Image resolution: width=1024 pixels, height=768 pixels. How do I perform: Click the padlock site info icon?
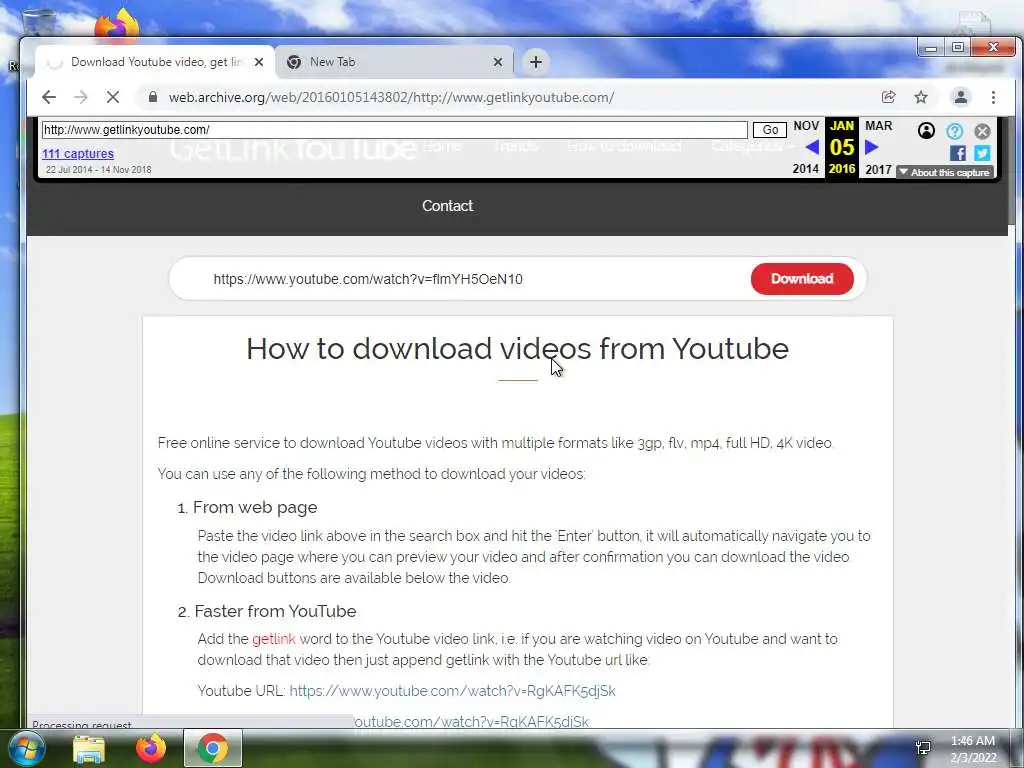(x=153, y=97)
